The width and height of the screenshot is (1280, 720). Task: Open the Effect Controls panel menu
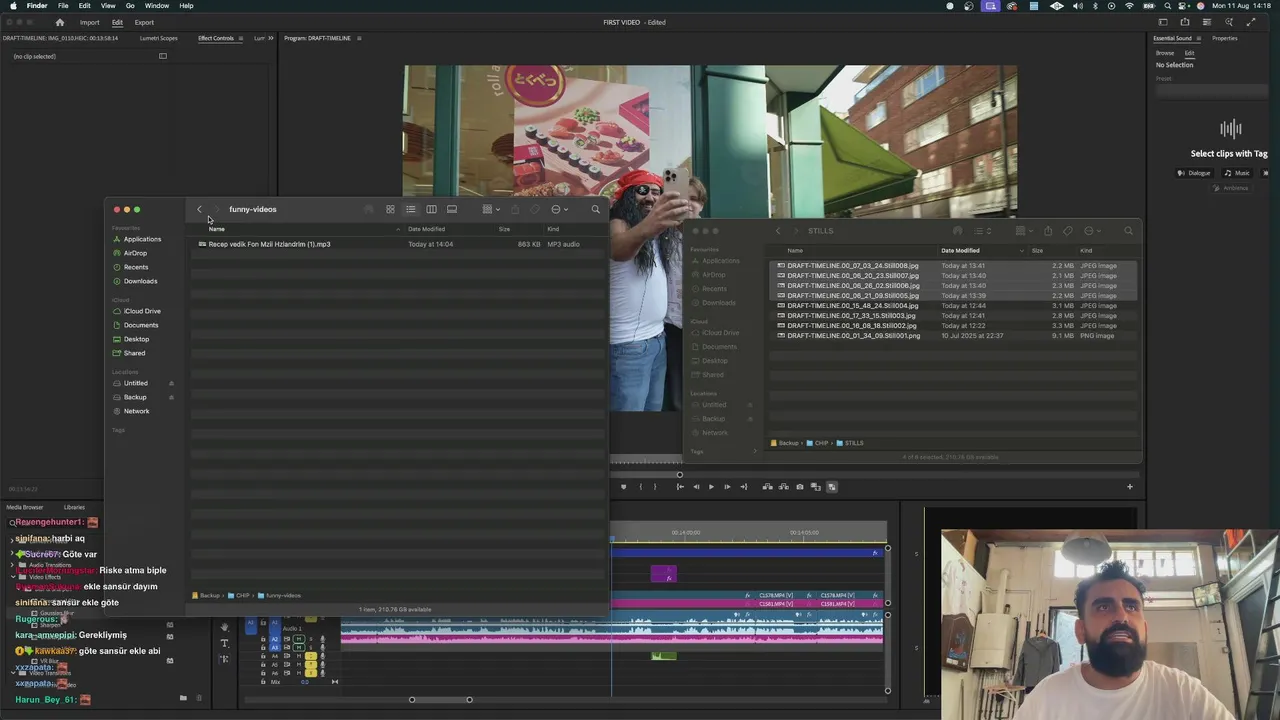pos(240,38)
